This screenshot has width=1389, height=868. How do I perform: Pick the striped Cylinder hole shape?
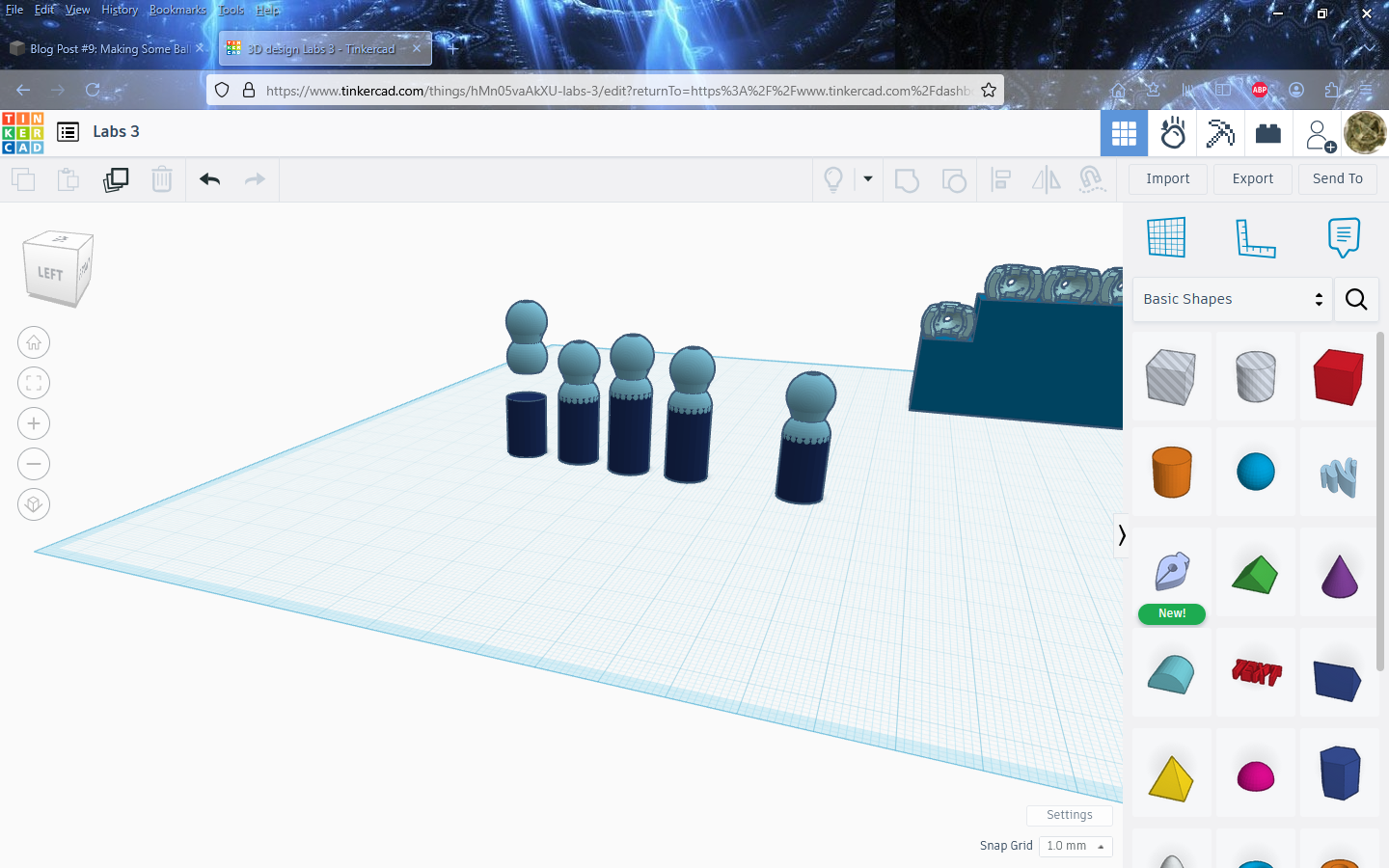click(1255, 376)
